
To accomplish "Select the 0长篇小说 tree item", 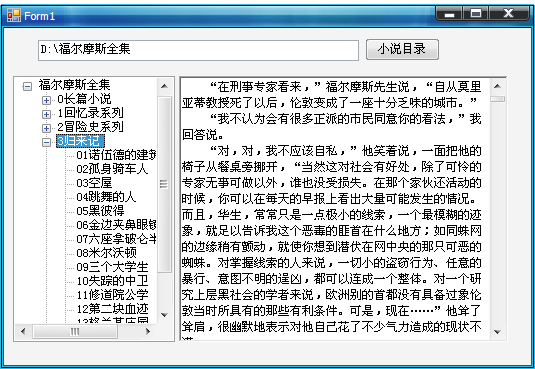I will click(84, 99).
